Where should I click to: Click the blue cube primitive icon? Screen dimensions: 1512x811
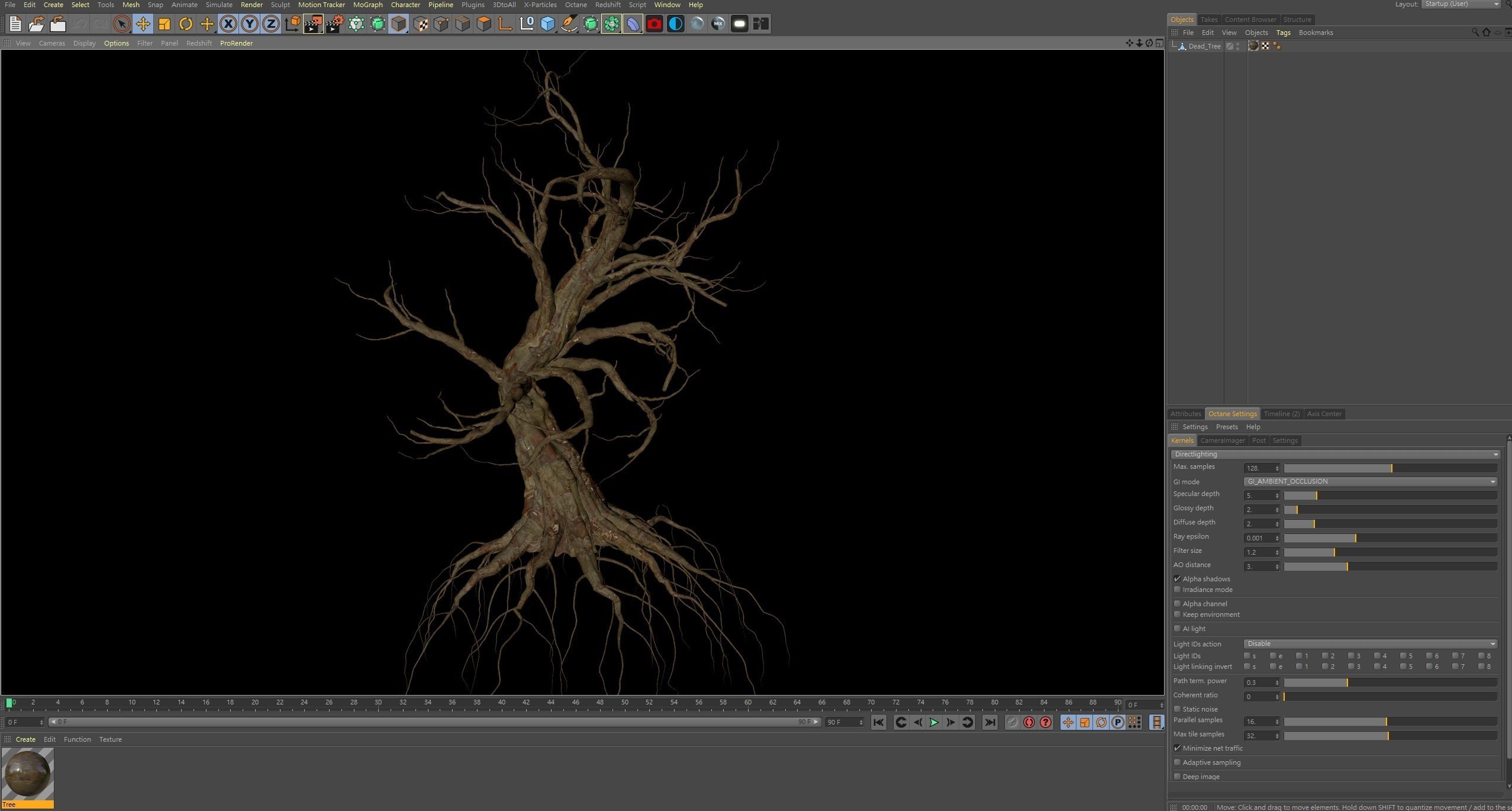point(547,24)
